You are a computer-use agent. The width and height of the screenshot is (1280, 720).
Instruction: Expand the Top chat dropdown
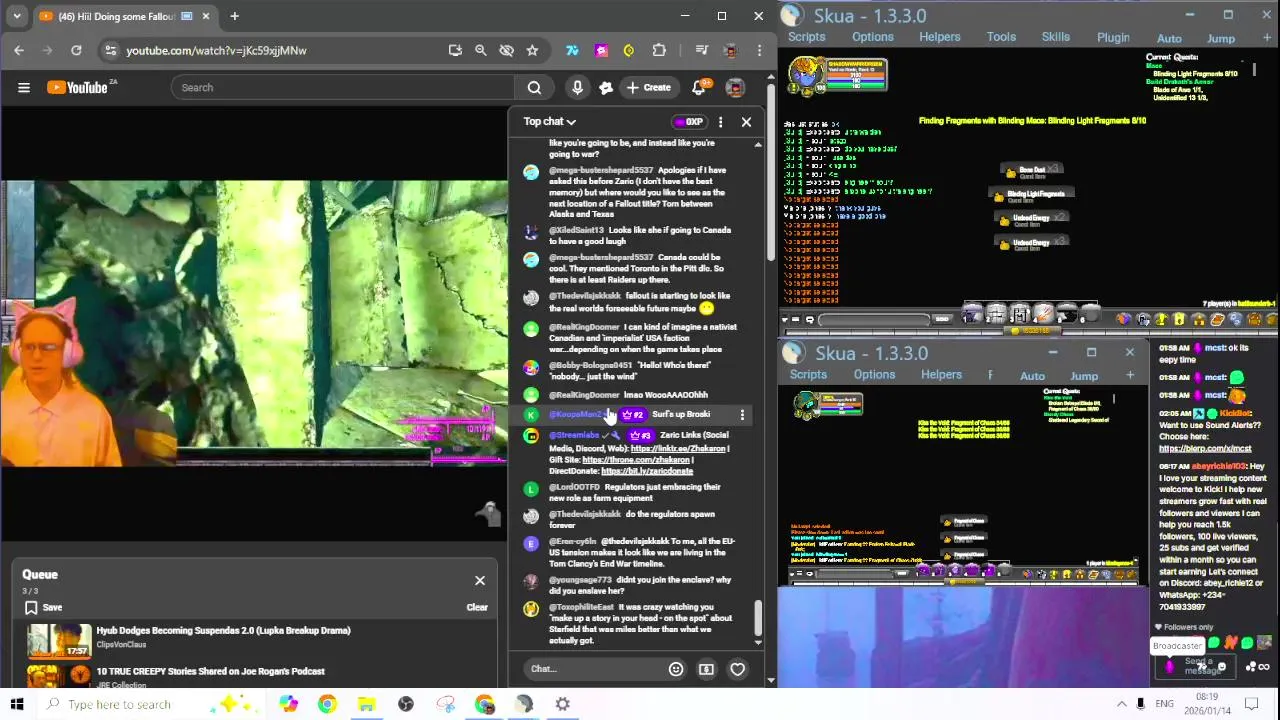[x=550, y=121]
